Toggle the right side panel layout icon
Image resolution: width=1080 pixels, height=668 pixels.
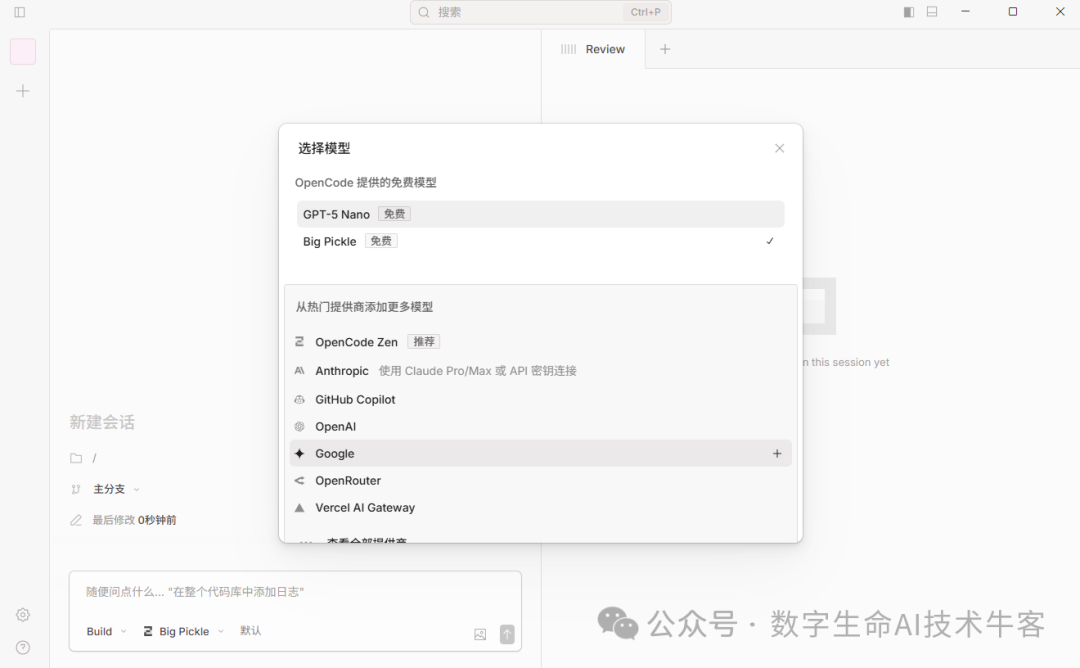pyautogui.click(x=909, y=12)
